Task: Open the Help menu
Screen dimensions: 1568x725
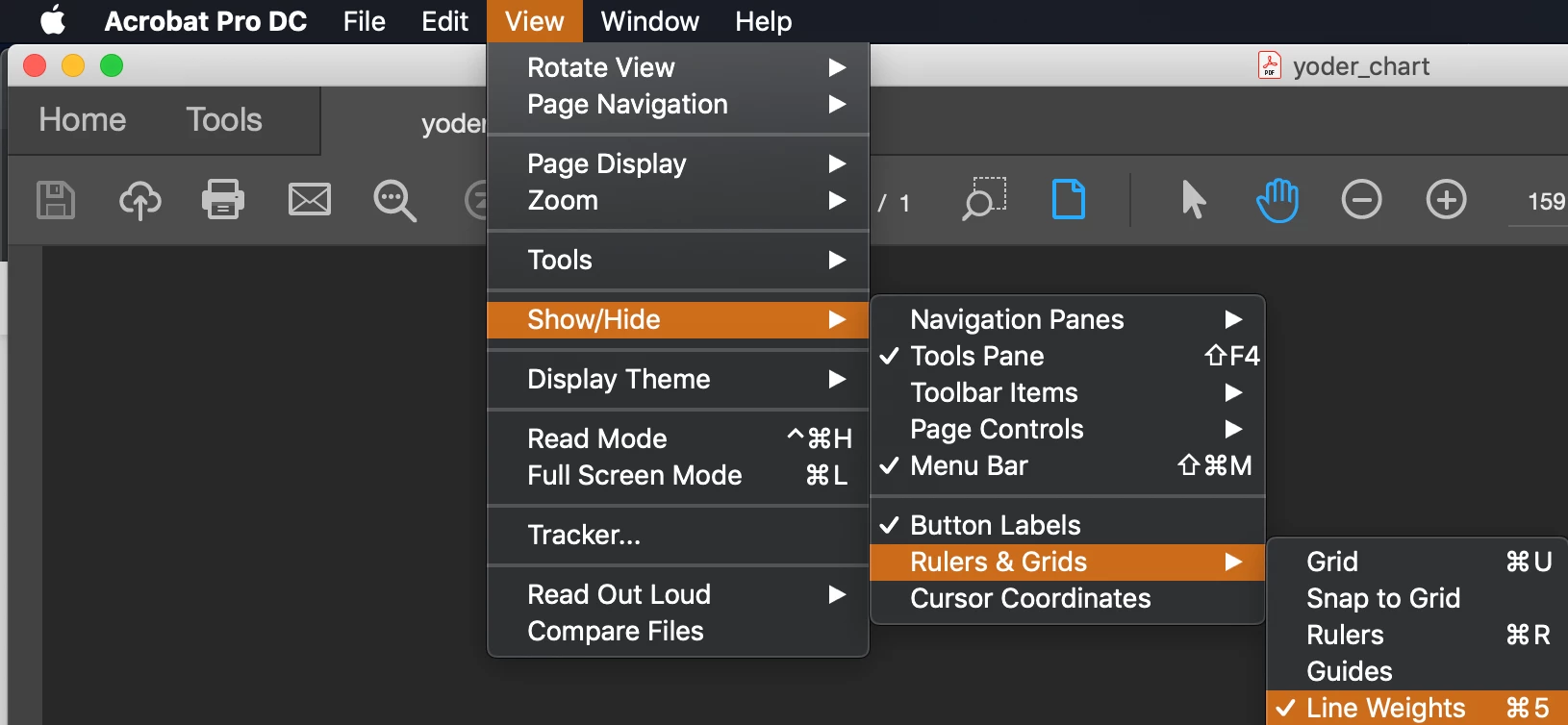Action: point(763,21)
